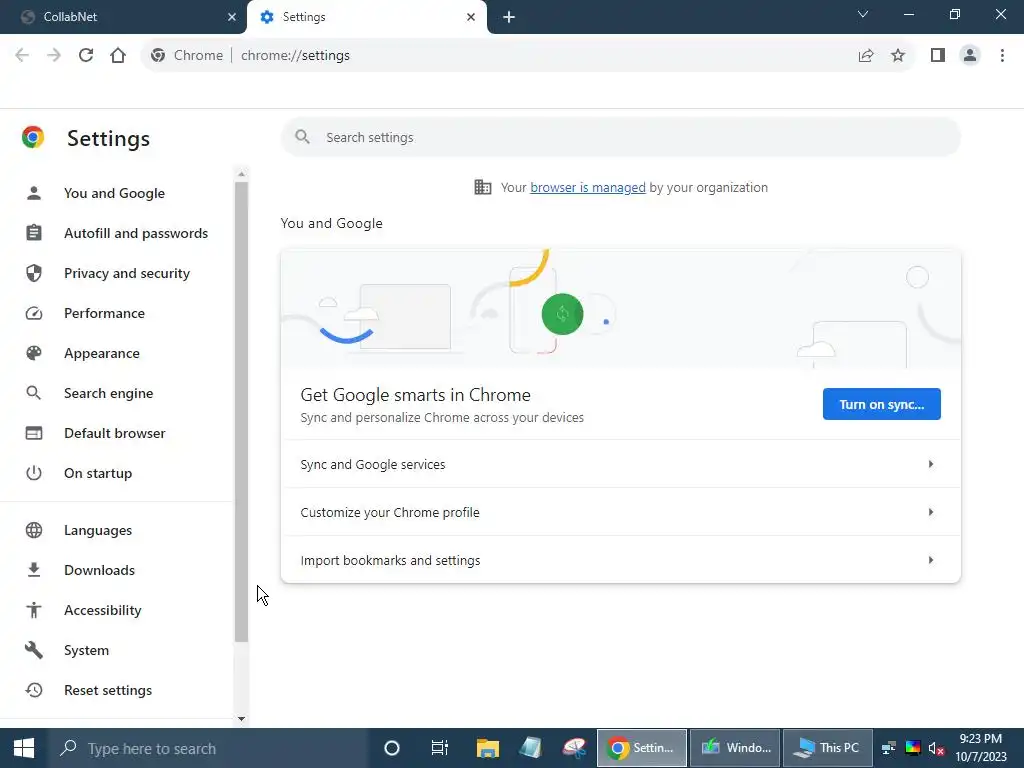Click the sidebar scrollbar thumb

[241, 411]
